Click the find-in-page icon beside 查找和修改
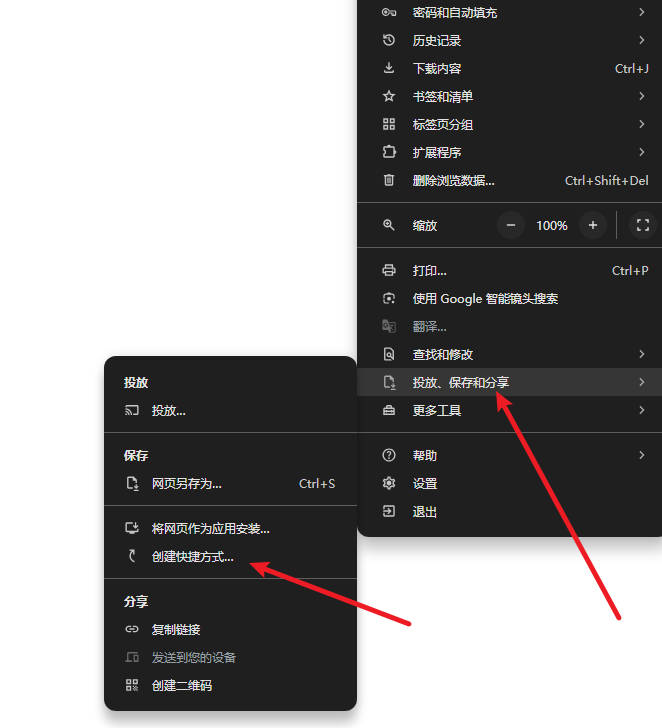Image resolution: width=662 pixels, height=728 pixels. [389, 354]
